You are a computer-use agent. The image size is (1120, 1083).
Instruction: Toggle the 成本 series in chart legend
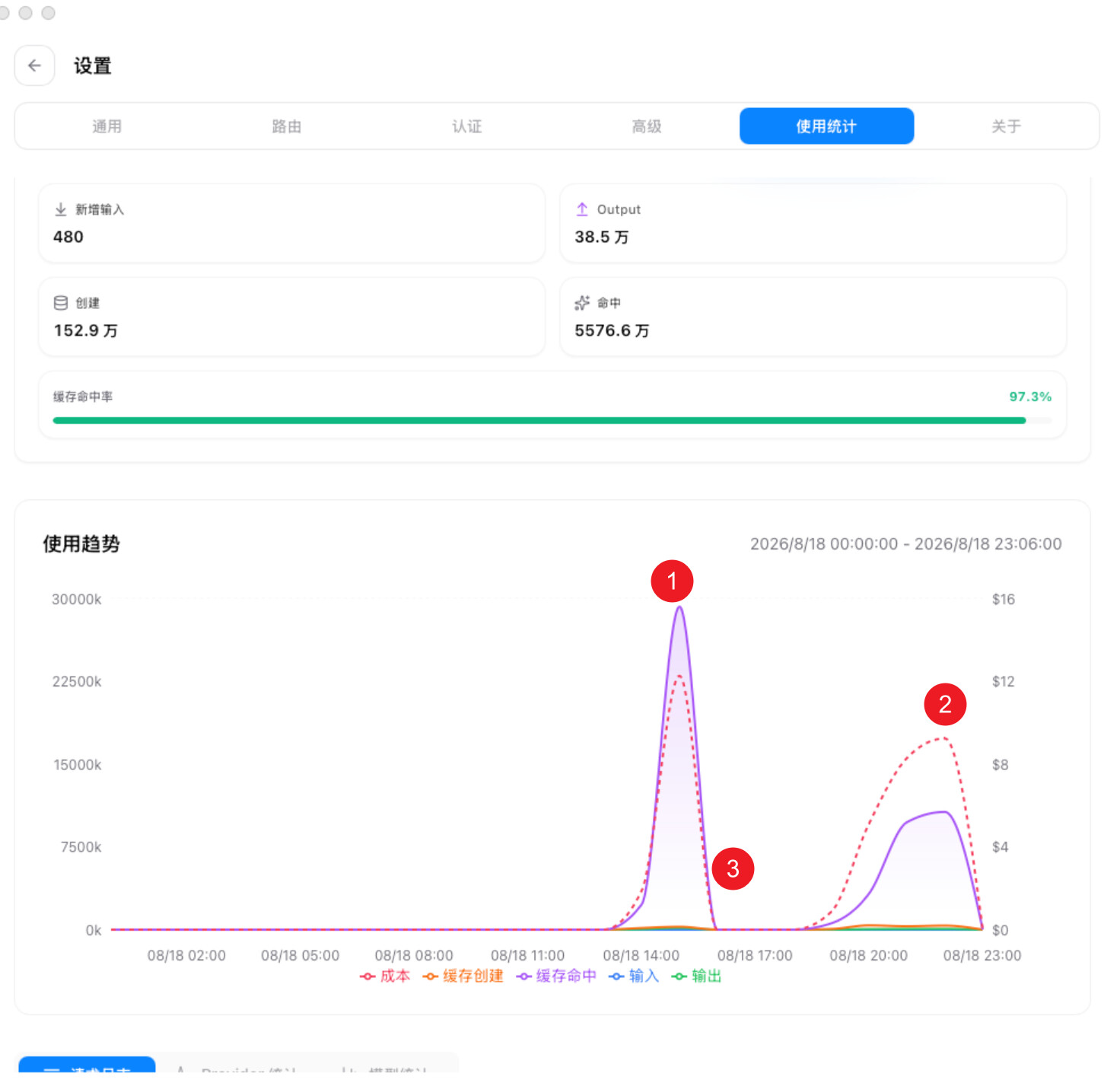(x=385, y=976)
